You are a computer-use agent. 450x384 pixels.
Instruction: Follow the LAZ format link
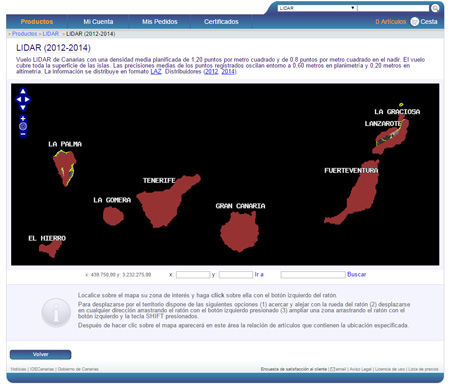(x=156, y=72)
